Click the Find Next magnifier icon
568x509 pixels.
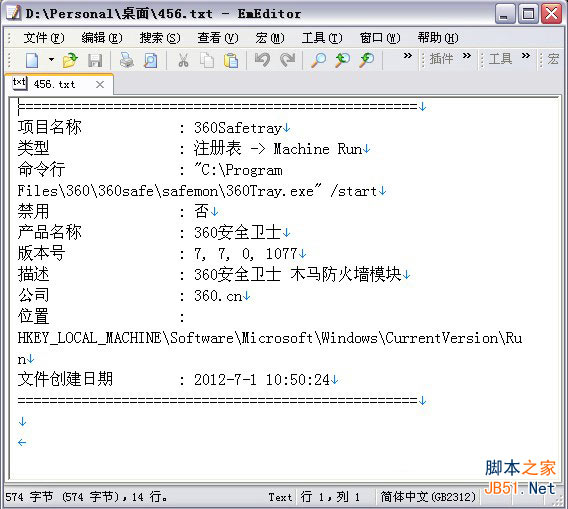pyautogui.click(x=367, y=60)
